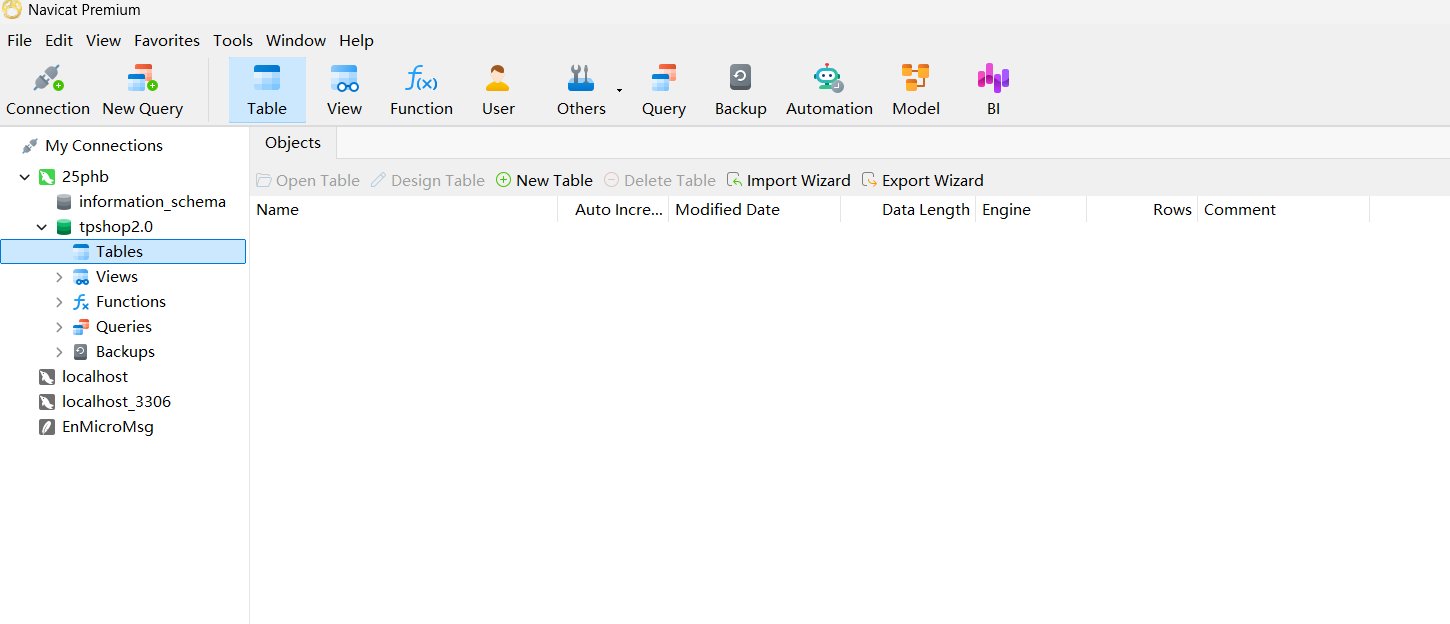Open the Backup section
The image size is (1450, 624).
click(x=740, y=90)
